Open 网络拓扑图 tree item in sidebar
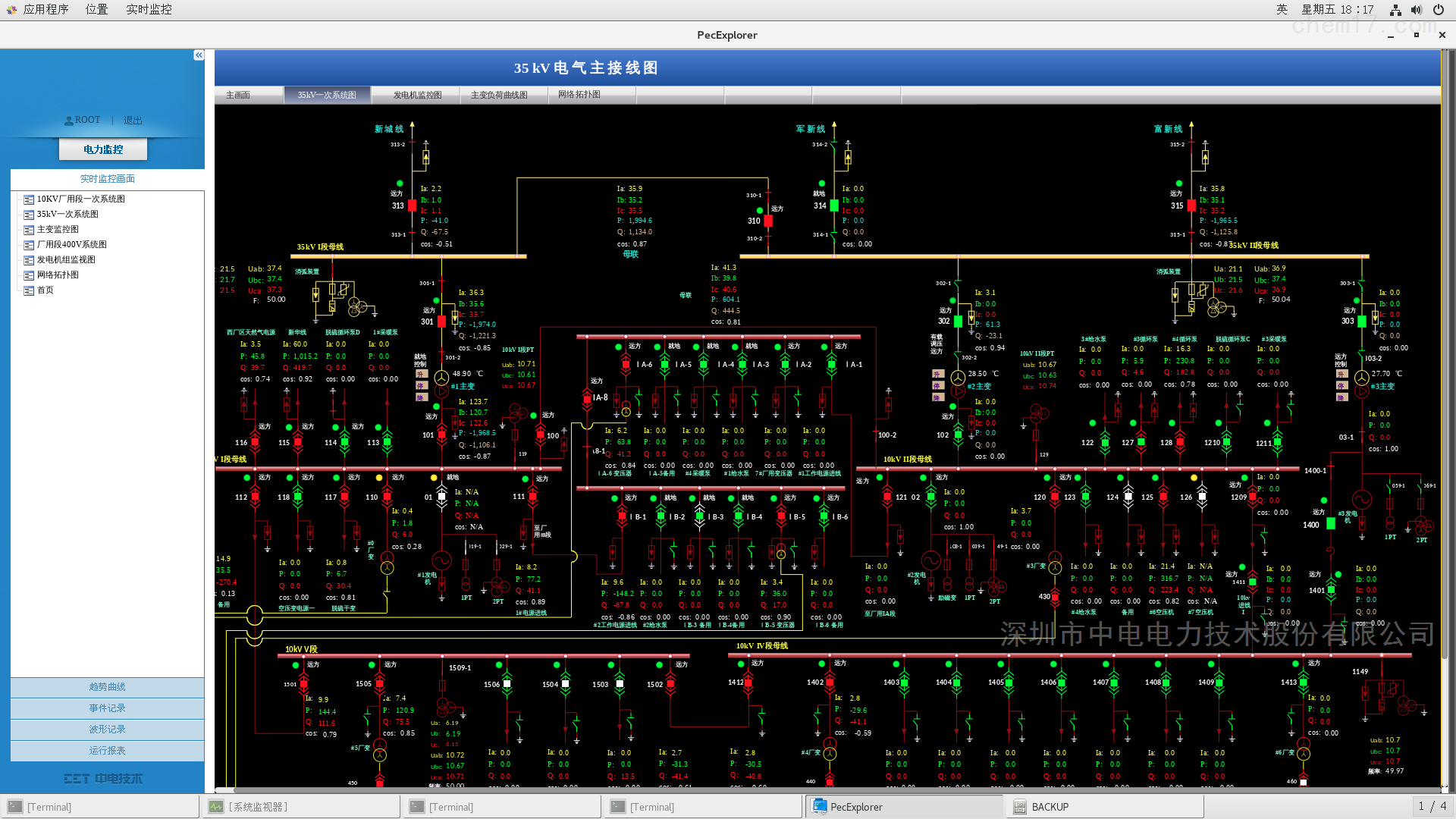The height and width of the screenshot is (819, 1456). [x=58, y=275]
